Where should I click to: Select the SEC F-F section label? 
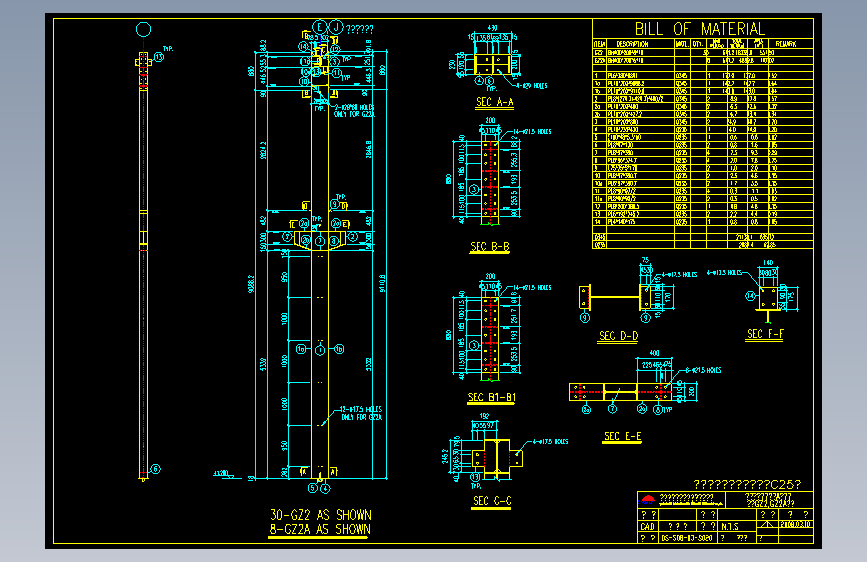(x=765, y=334)
